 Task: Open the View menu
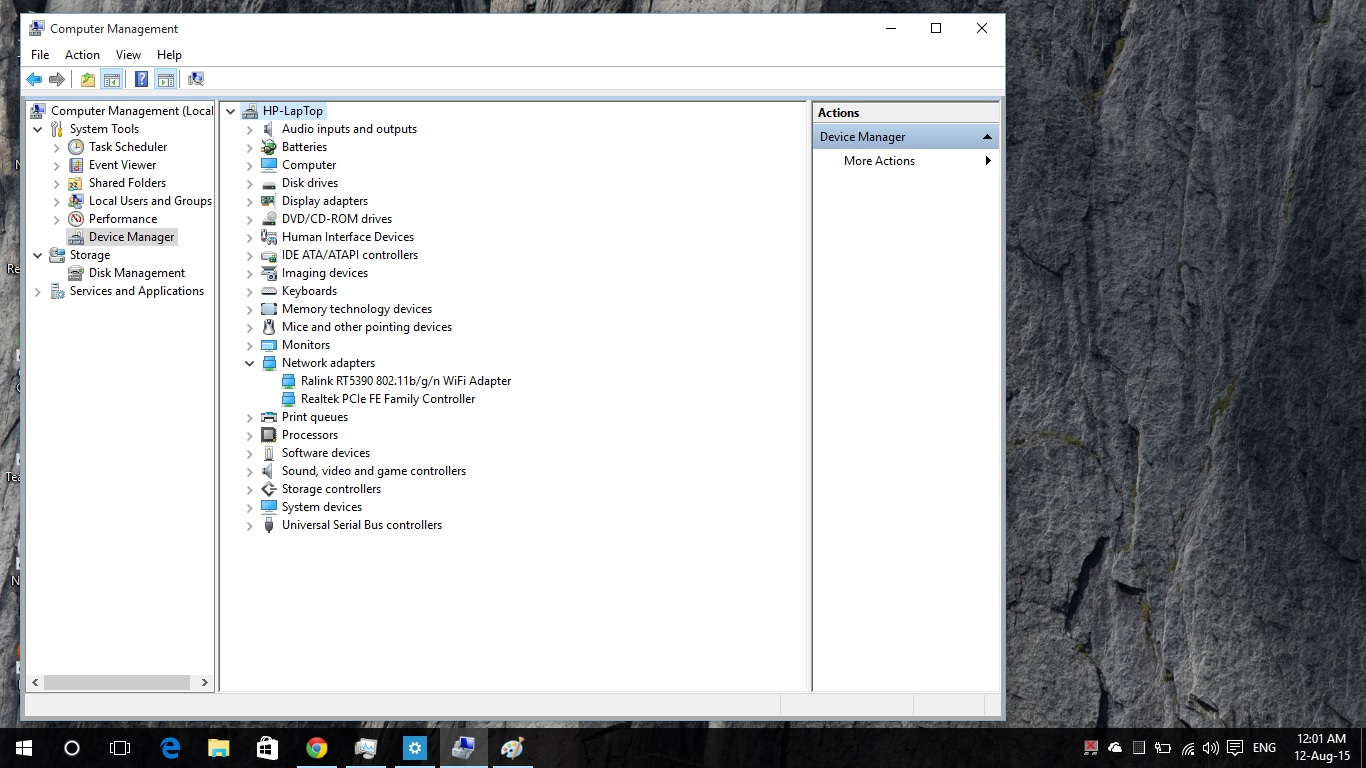(128, 55)
